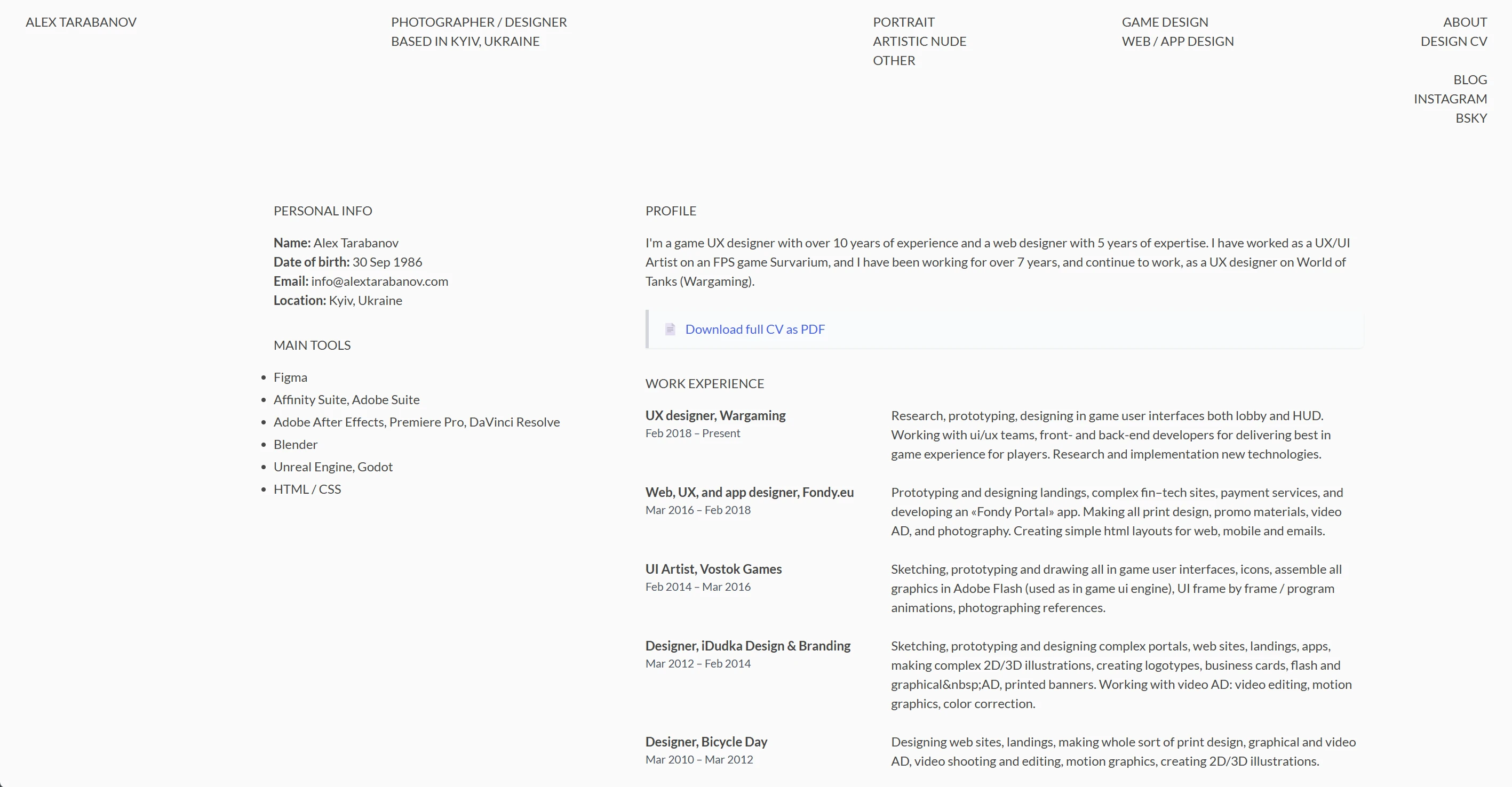Select Design CV in the navigation

[x=1453, y=42]
